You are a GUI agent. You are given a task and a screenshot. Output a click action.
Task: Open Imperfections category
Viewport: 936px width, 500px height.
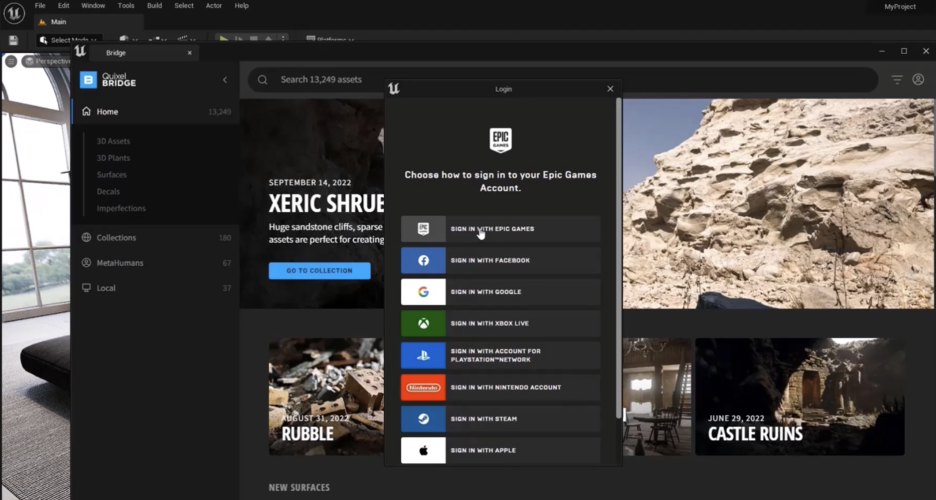pyautogui.click(x=121, y=208)
